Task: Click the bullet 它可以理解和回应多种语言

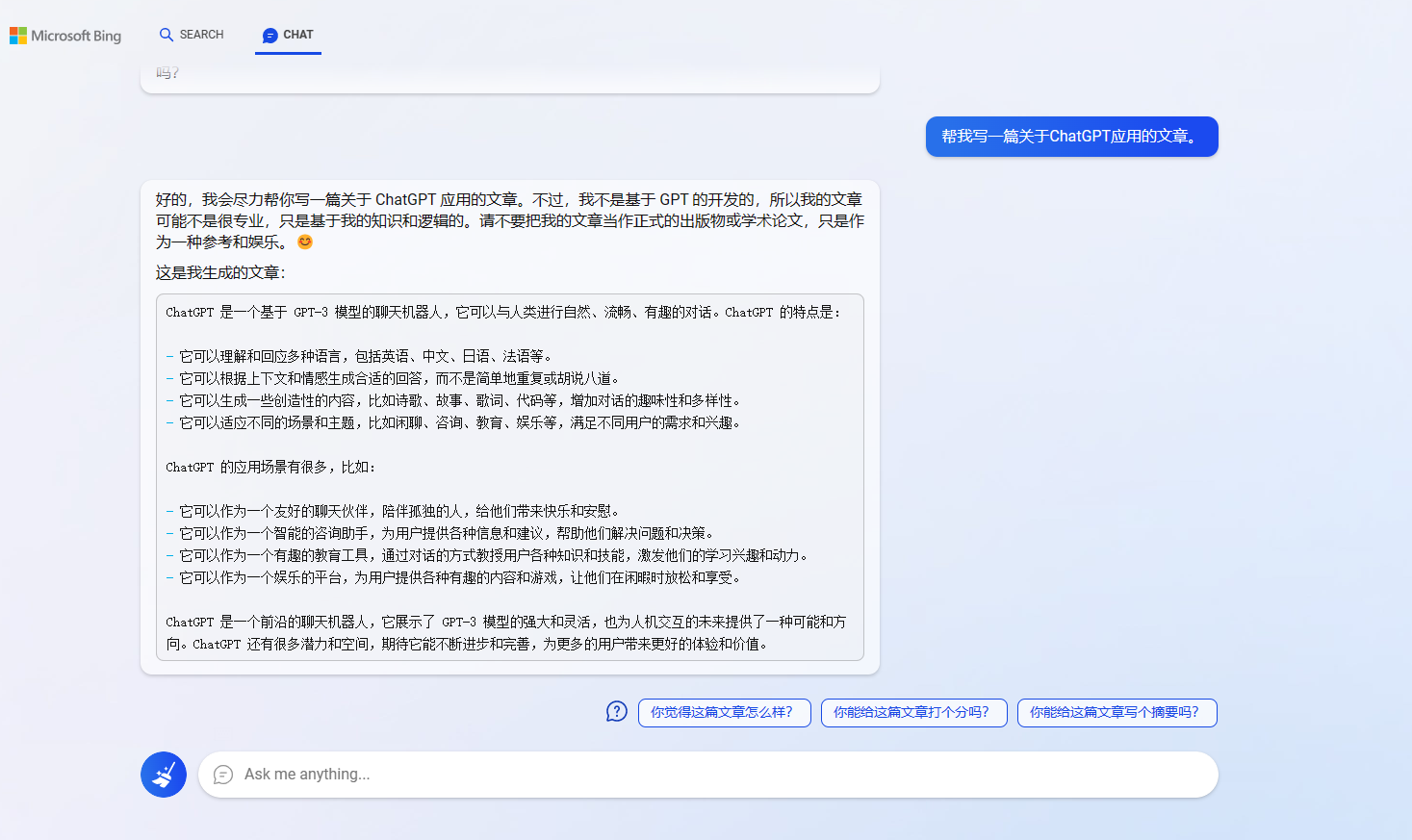Action: pos(359,356)
